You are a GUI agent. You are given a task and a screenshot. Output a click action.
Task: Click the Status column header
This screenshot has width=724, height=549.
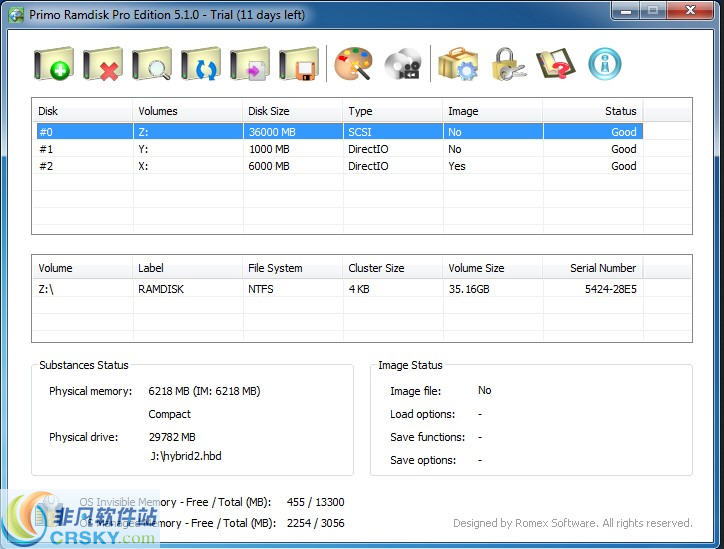click(593, 111)
